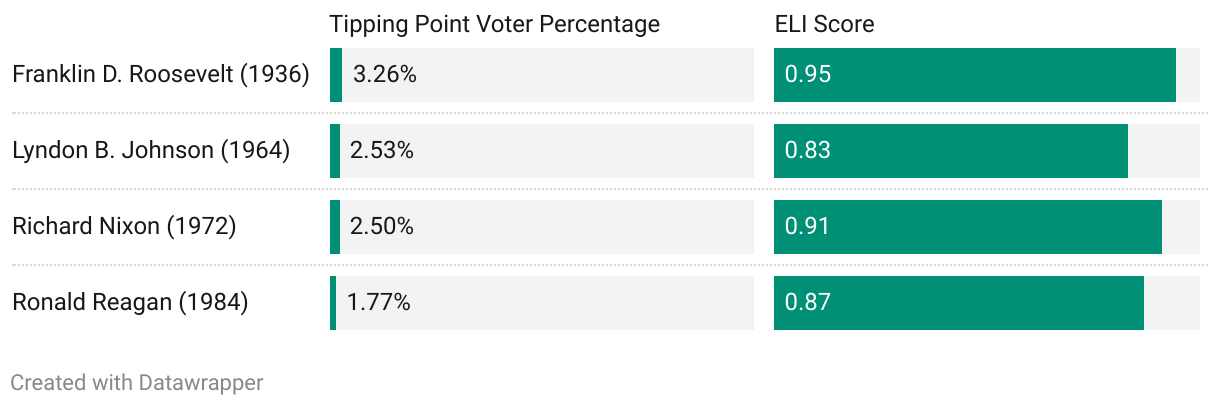
Task: Click the 3.26% tipping point value
Action: (384, 75)
